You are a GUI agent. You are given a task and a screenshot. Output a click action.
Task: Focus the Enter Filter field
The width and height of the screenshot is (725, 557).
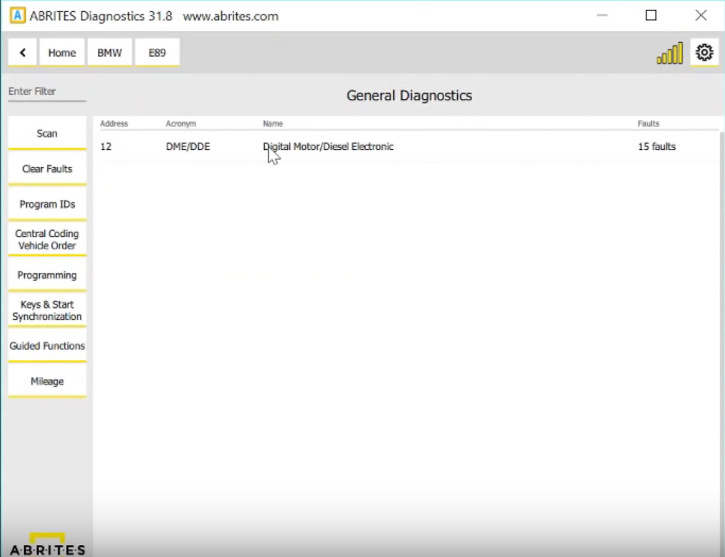point(47,92)
